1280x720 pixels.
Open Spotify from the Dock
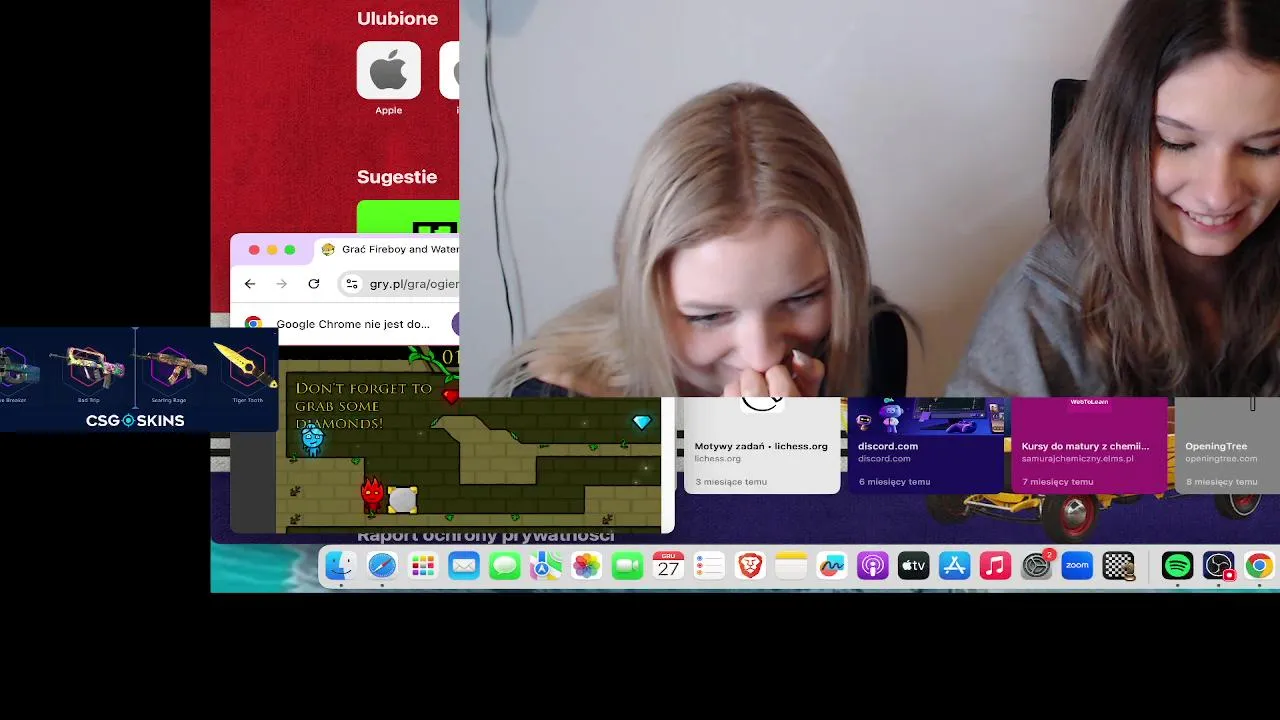click(x=1178, y=567)
